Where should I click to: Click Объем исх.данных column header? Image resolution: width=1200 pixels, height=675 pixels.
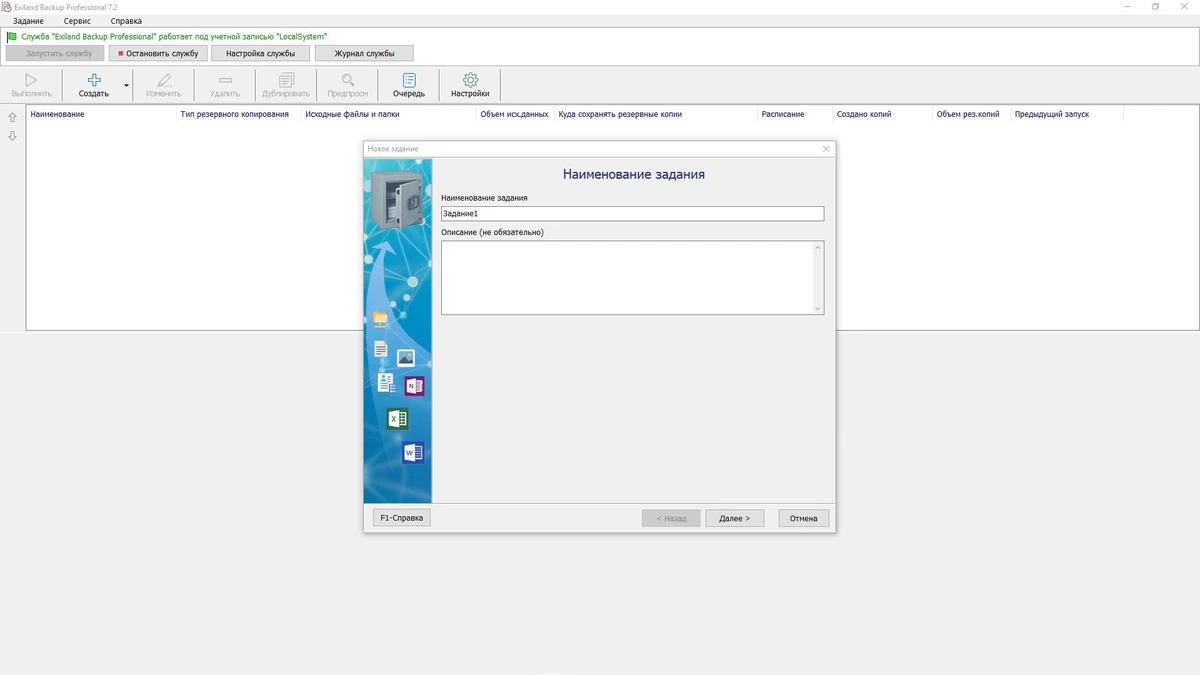pos(514,114)
